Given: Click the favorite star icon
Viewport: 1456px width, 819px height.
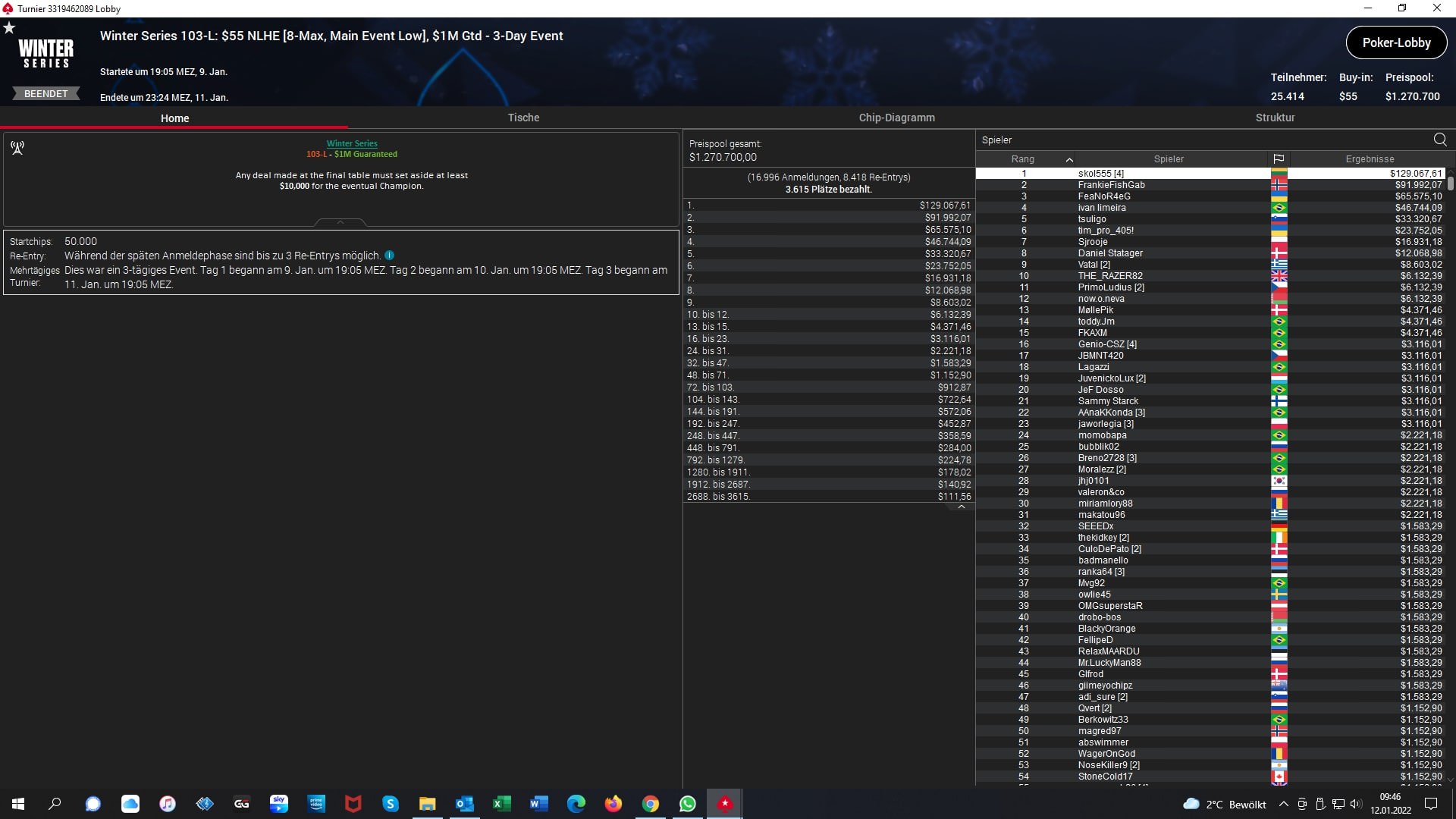Looking at the screenshot, I should pos(9,28).
